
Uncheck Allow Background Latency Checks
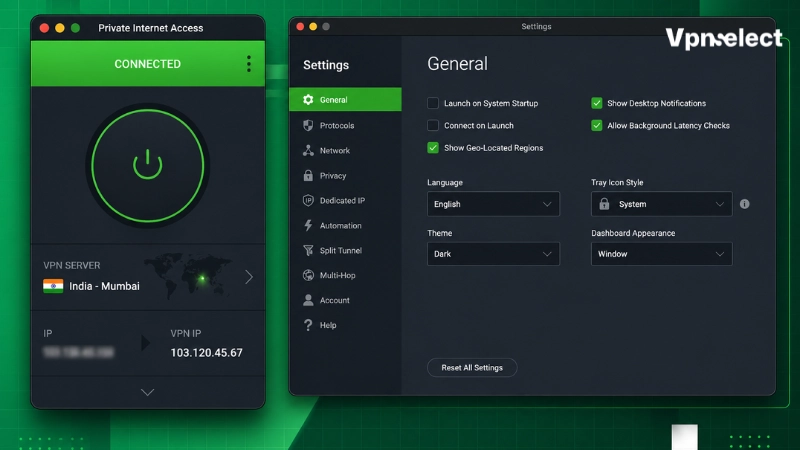pyautogui.click(x=596, y=125)
